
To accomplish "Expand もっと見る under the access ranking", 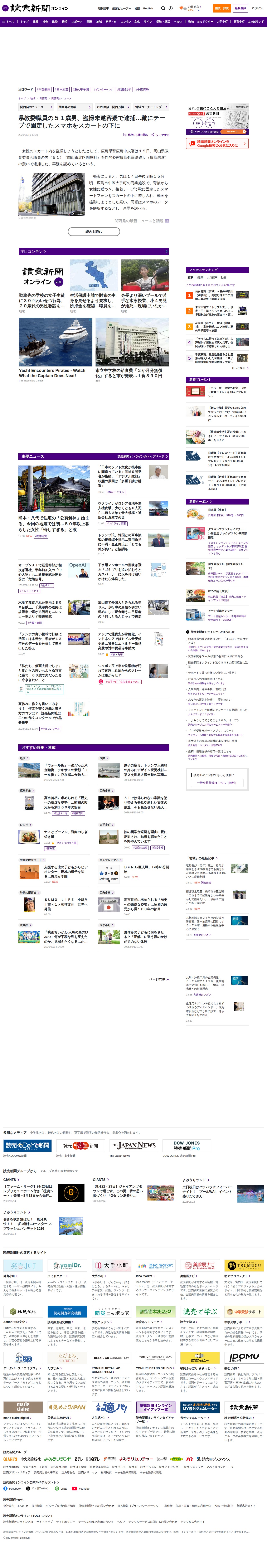I will [x=240, y=368].
